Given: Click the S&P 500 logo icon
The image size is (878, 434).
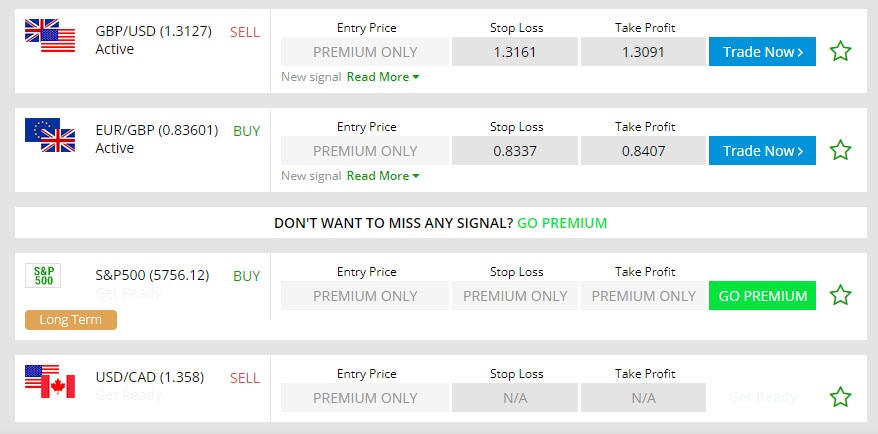Looking at the screenshot, I should (x=43, y=276).
